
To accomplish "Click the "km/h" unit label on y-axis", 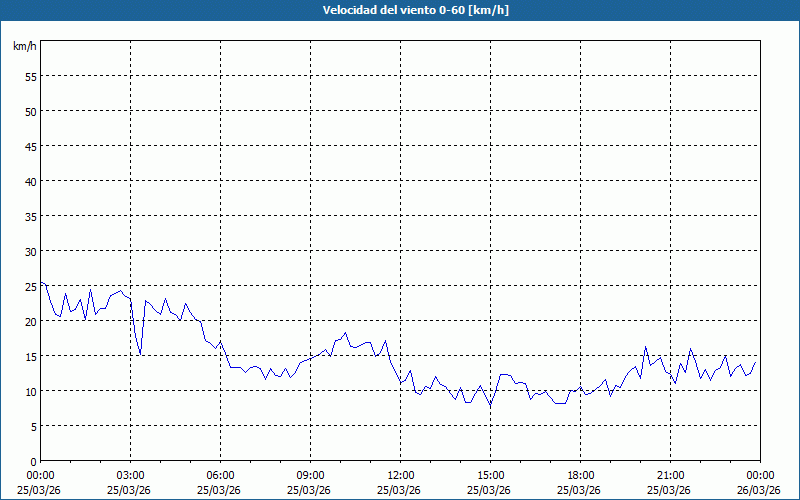I will [x=24, y=47].
